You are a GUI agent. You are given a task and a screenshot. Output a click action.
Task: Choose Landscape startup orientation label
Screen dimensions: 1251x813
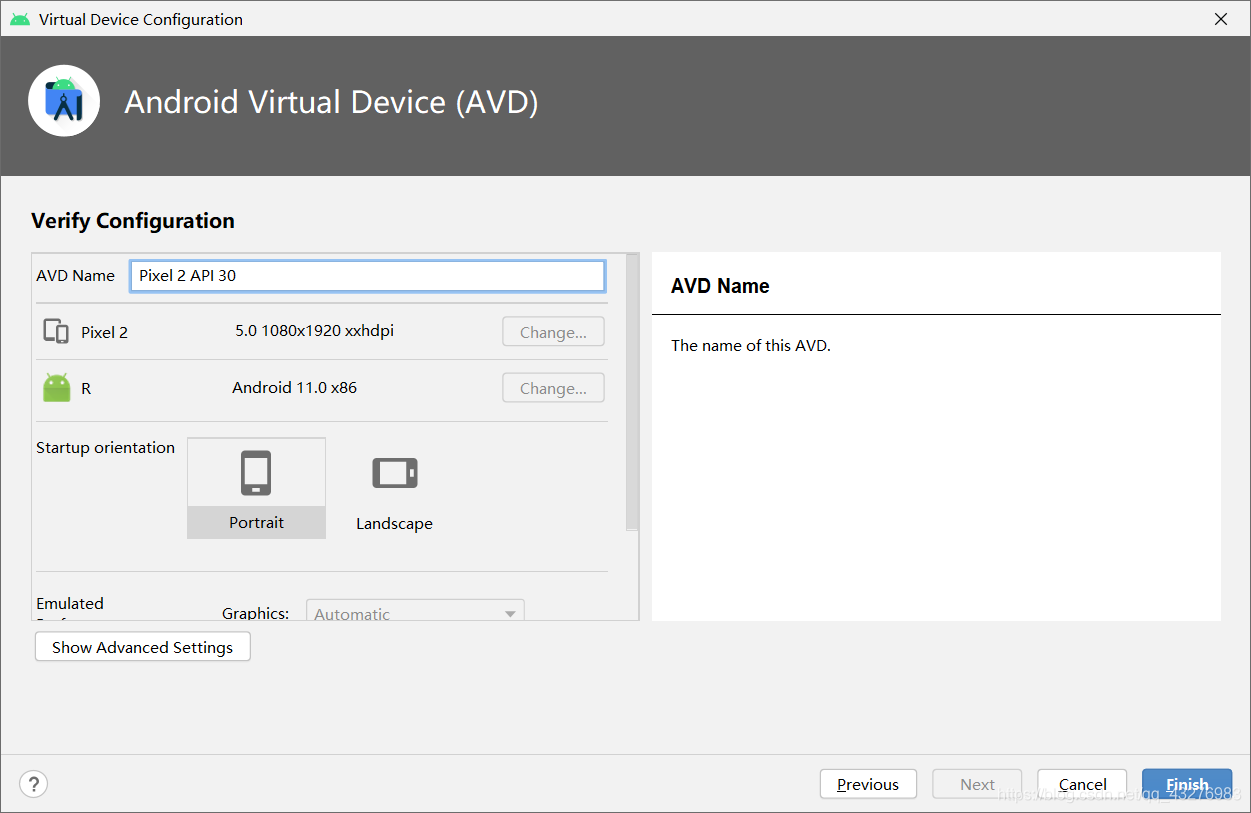click(394, 524)
